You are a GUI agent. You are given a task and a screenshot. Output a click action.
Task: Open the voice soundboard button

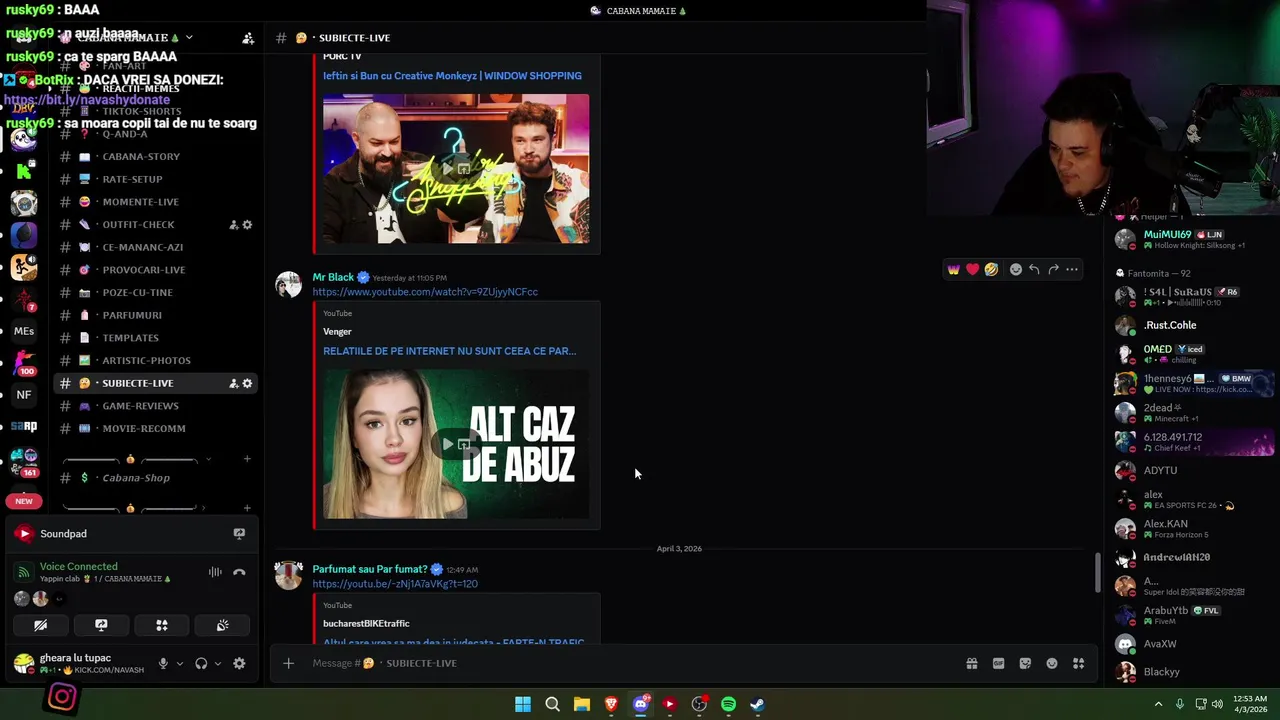222,625
